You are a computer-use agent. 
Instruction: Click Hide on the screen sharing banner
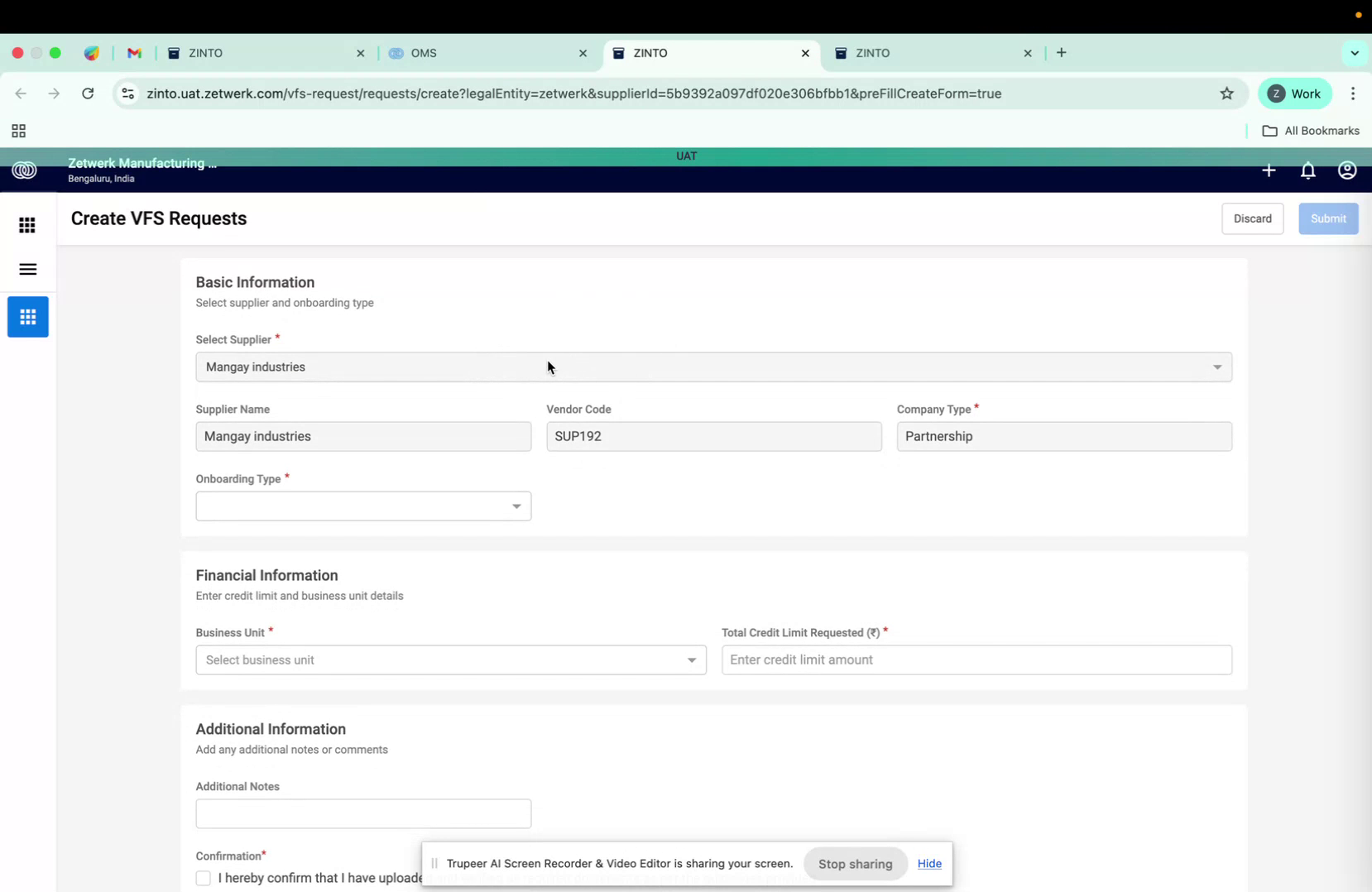click(x=929, y=863)
